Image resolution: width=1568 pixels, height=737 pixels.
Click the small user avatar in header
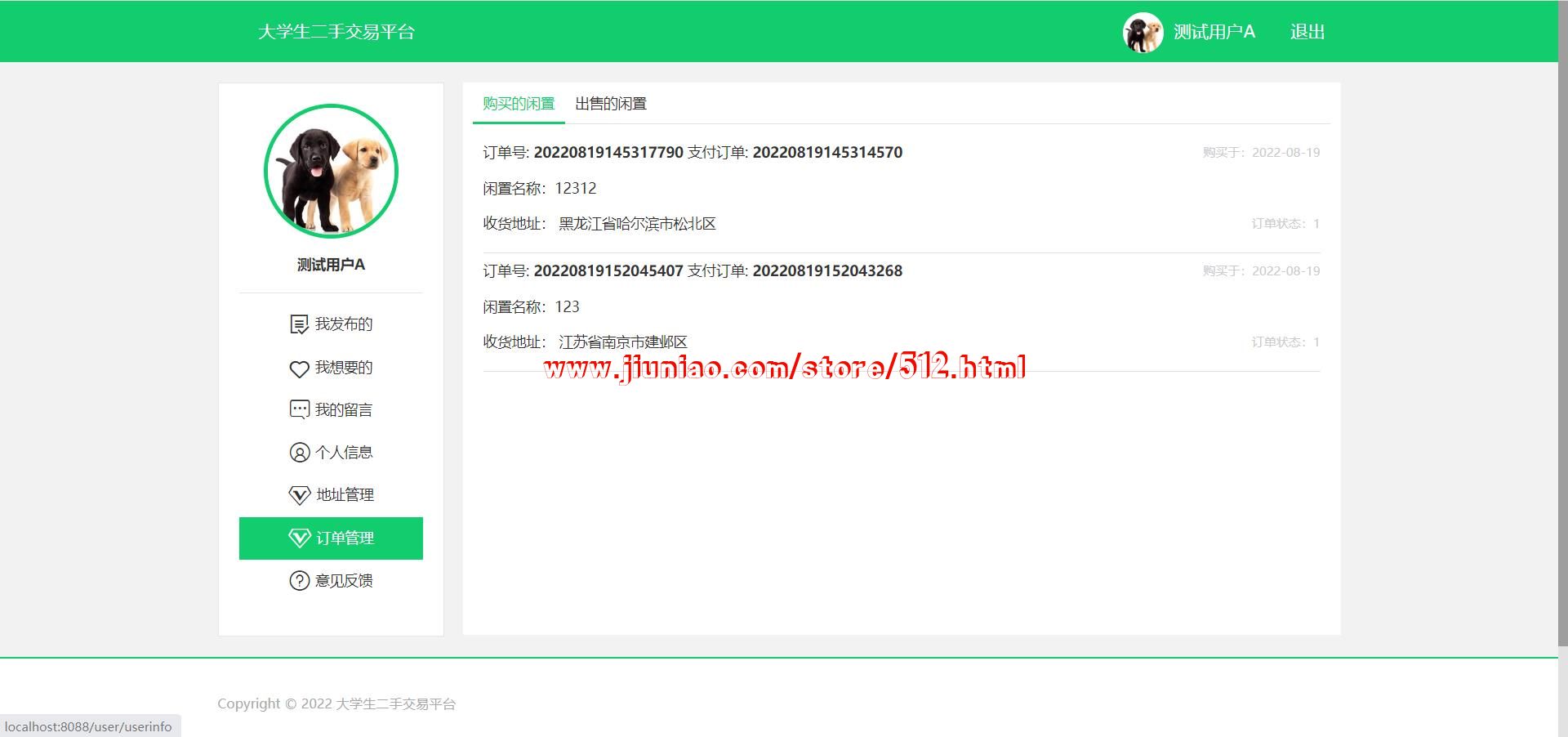pos(1143,33)
